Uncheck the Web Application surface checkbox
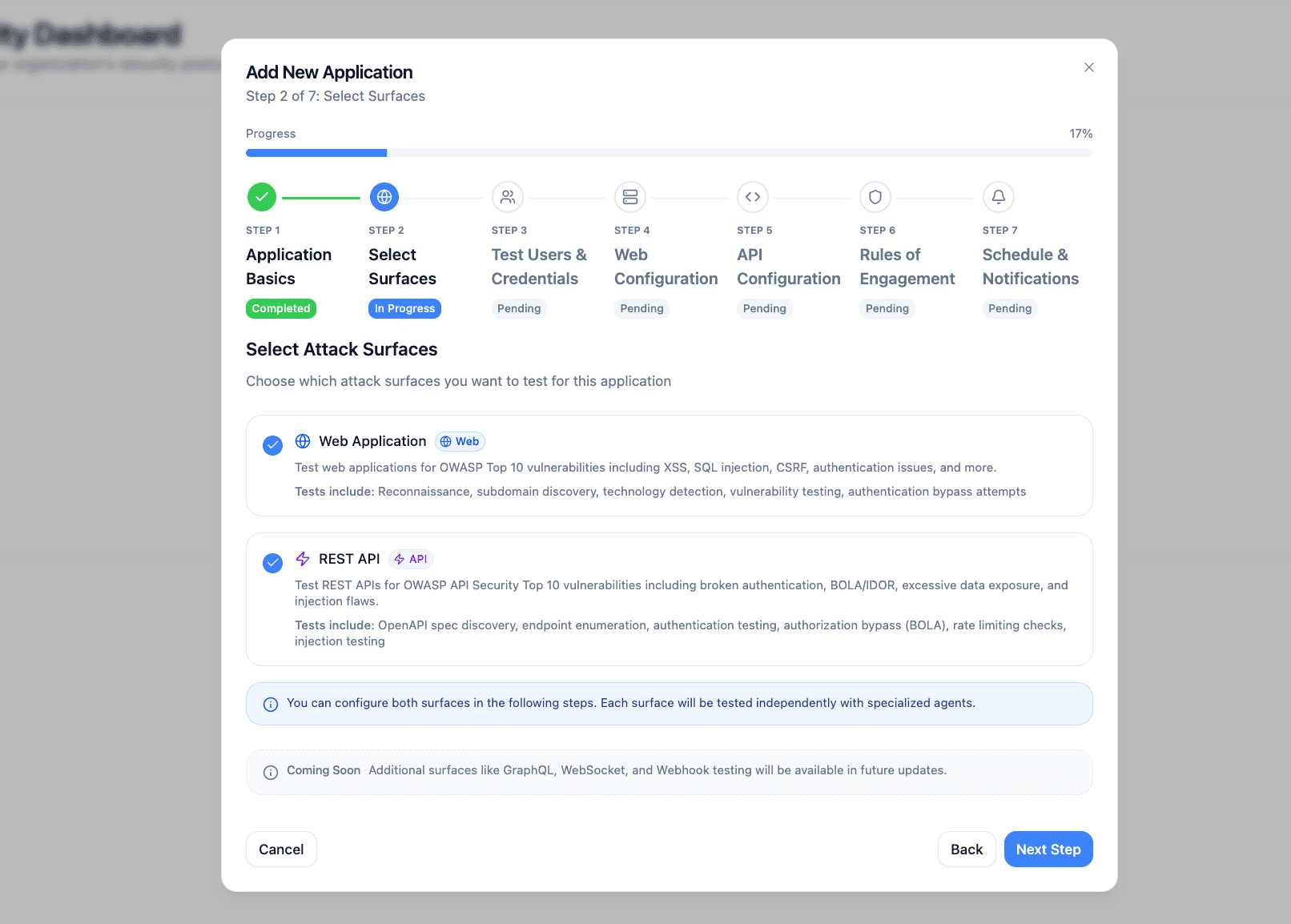Screen dimensions: 1291x924 272,445
